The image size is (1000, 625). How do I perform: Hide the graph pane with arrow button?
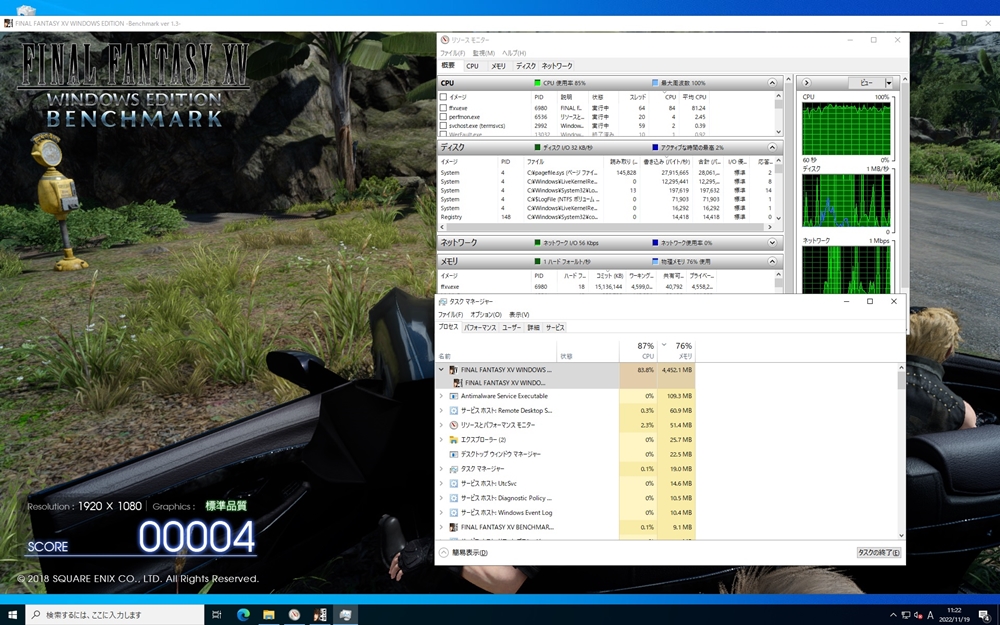pyautogui.click(x=806, y=83)
